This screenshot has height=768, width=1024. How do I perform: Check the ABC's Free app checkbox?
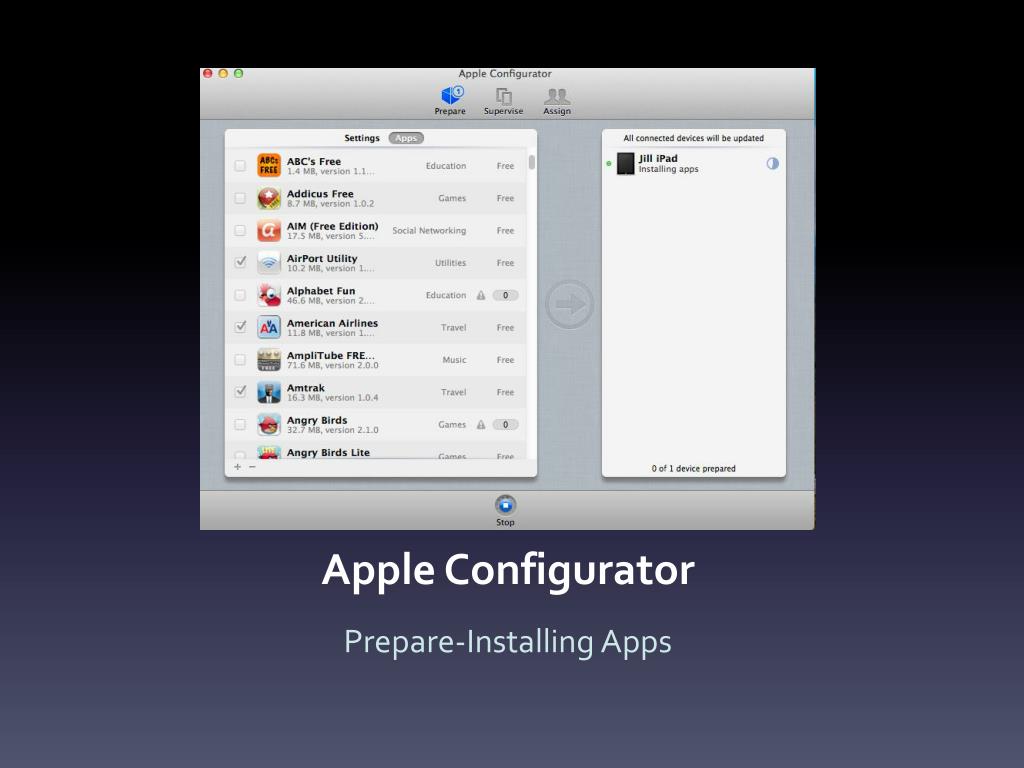[240, 166]
